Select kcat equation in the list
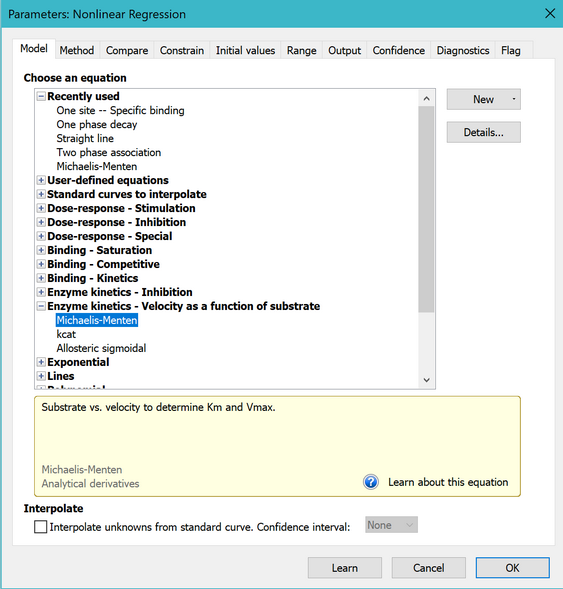The image size is (563, 589). click(66, 334)
